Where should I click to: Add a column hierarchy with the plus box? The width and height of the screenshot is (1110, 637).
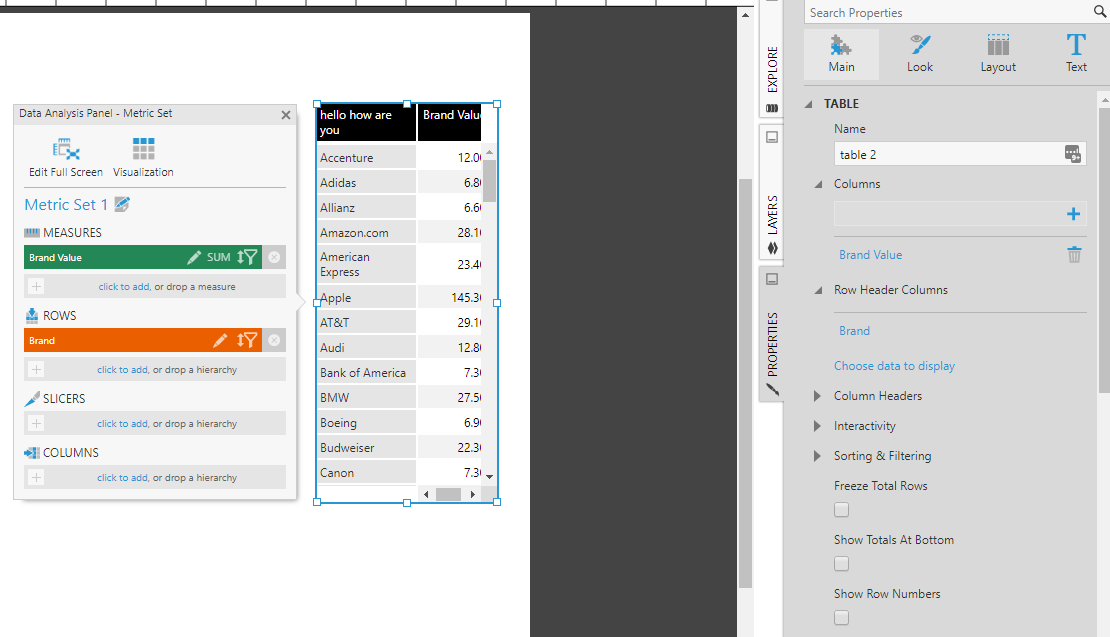(36, 478)
